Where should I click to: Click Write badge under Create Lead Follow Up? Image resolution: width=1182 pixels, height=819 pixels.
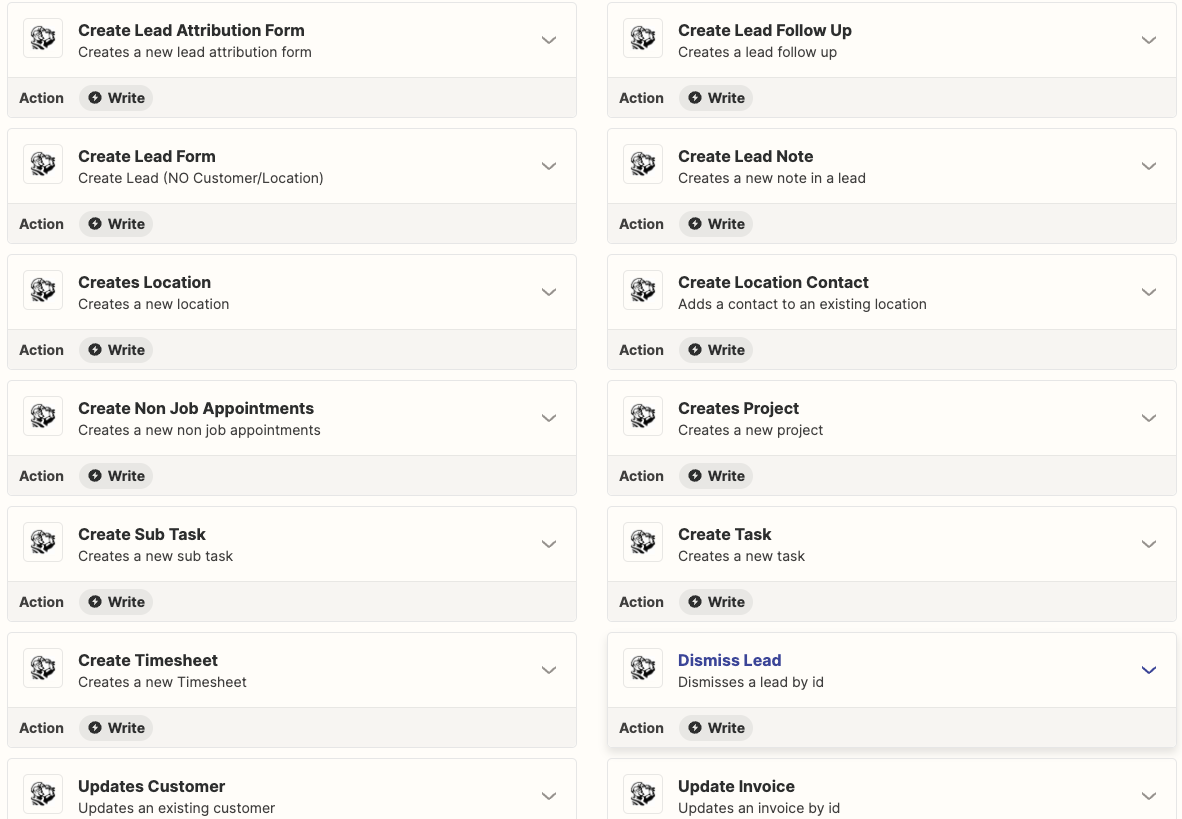click(716, 98)
